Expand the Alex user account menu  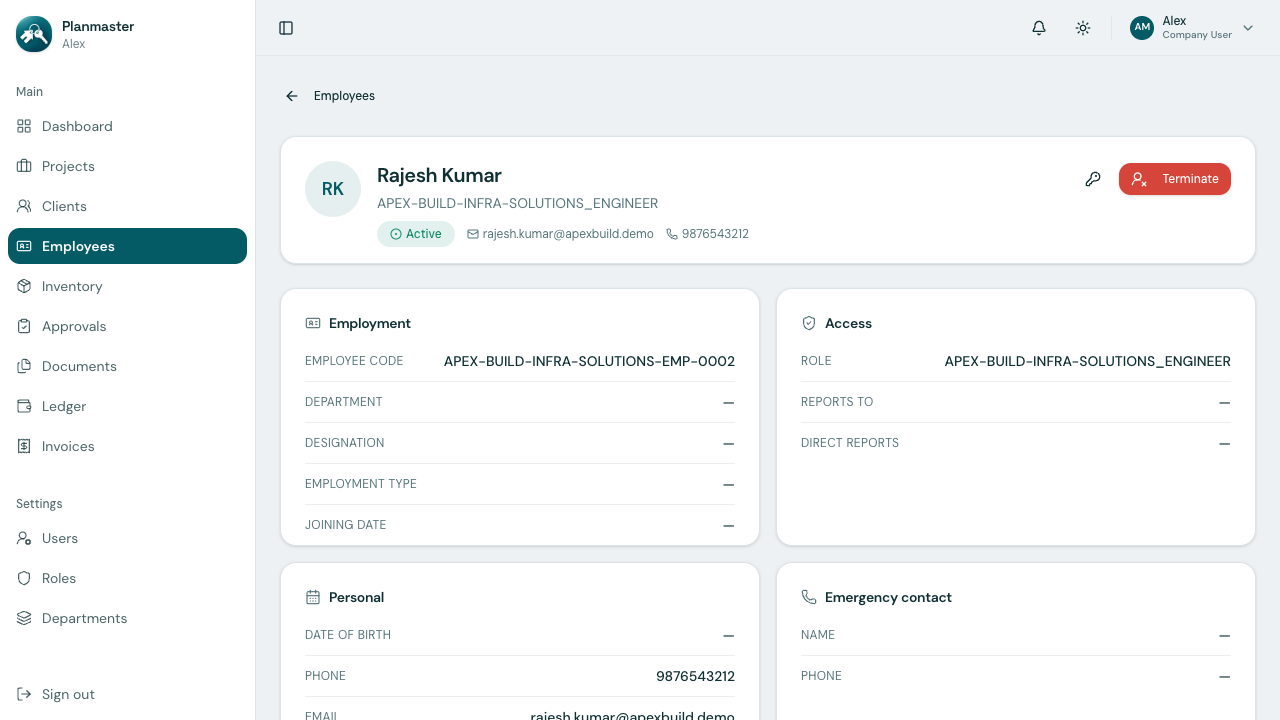[x=1192, y=28]
